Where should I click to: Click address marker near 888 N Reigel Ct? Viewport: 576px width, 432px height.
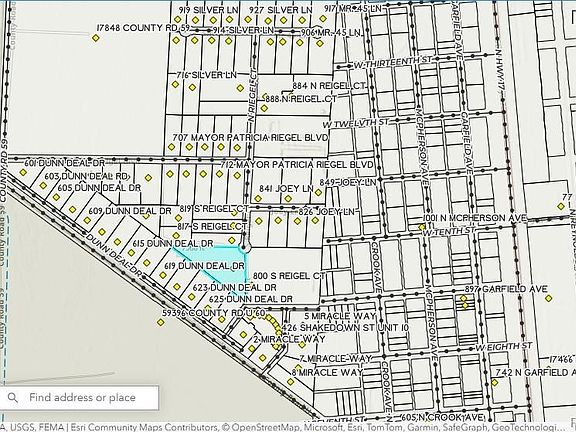[264, 108]
